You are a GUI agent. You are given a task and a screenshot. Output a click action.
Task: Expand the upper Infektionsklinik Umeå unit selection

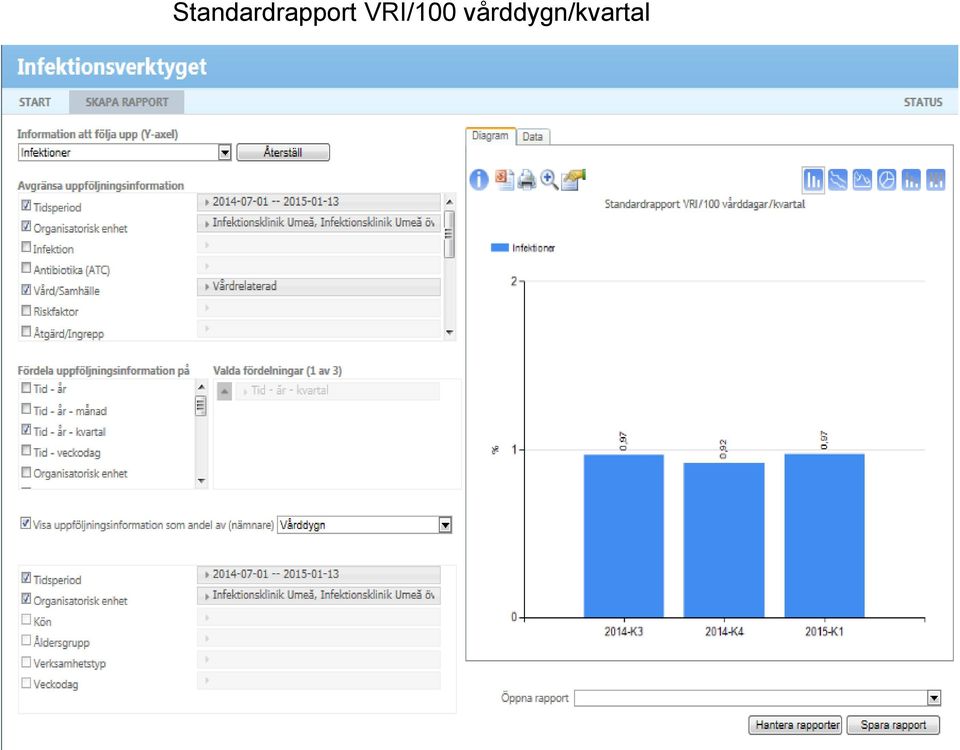click(318, 223)
